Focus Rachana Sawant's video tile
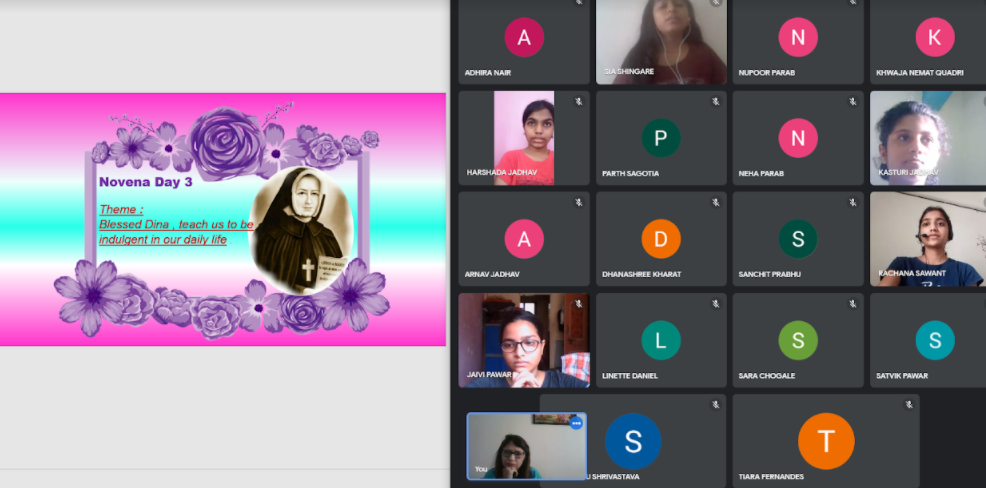 [x=927, y=238]
